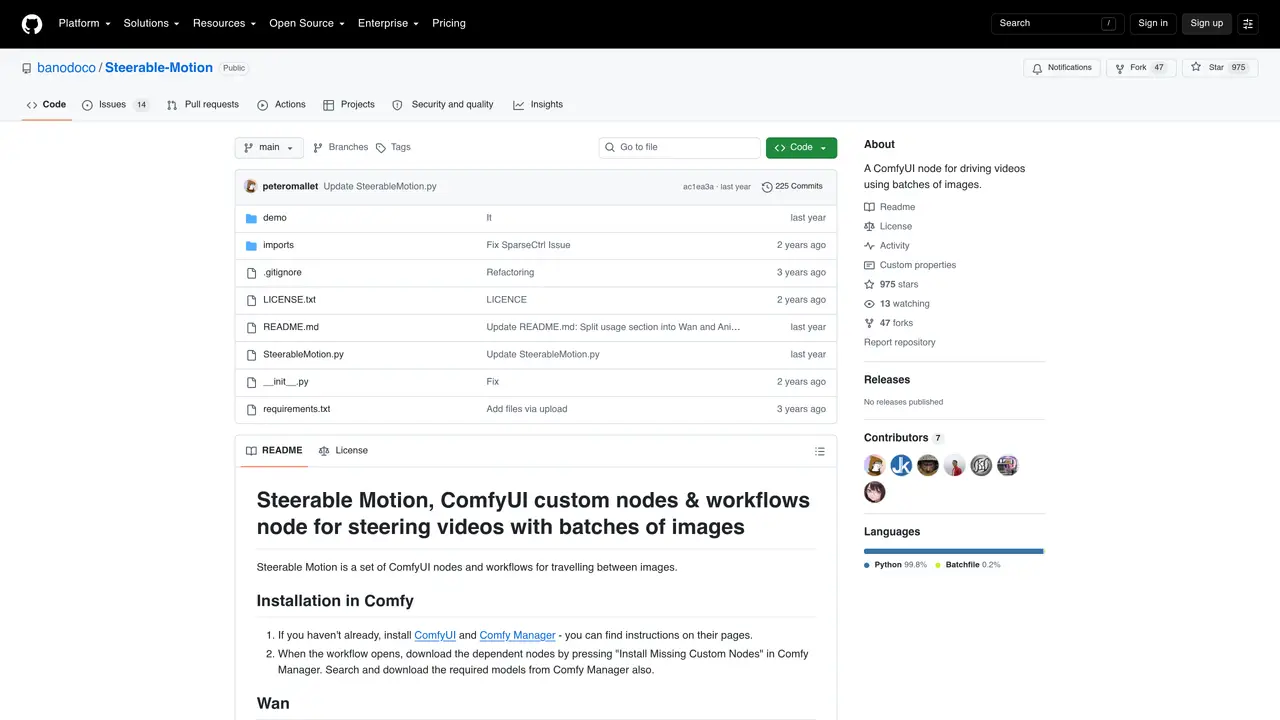View the 13 watching link
The height and width of the screenshot is (720, 1280).
897,304
